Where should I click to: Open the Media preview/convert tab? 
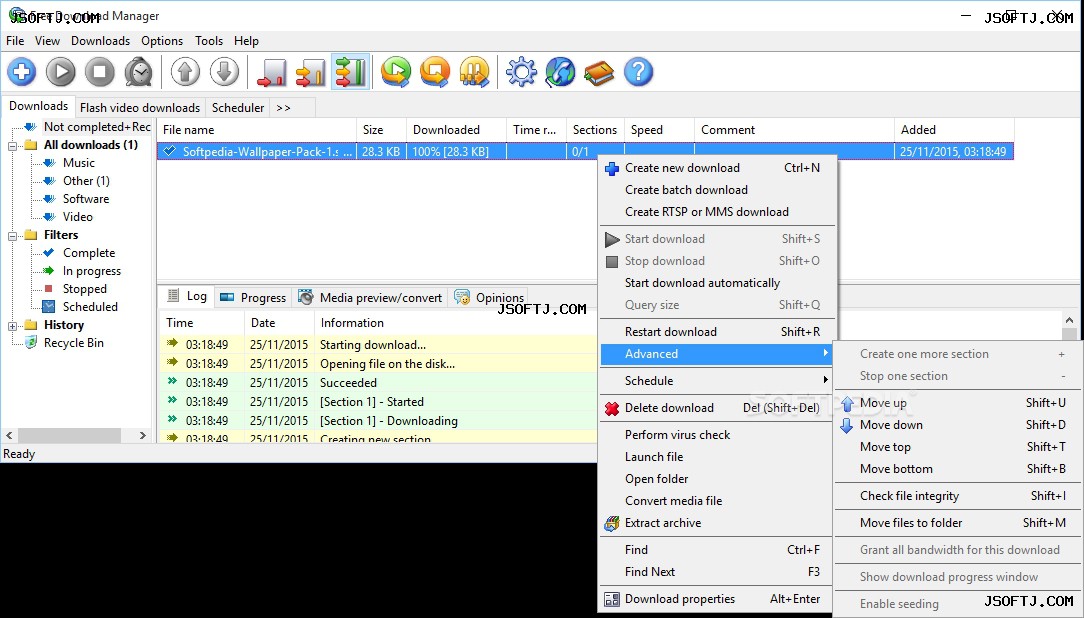point(371,298)
